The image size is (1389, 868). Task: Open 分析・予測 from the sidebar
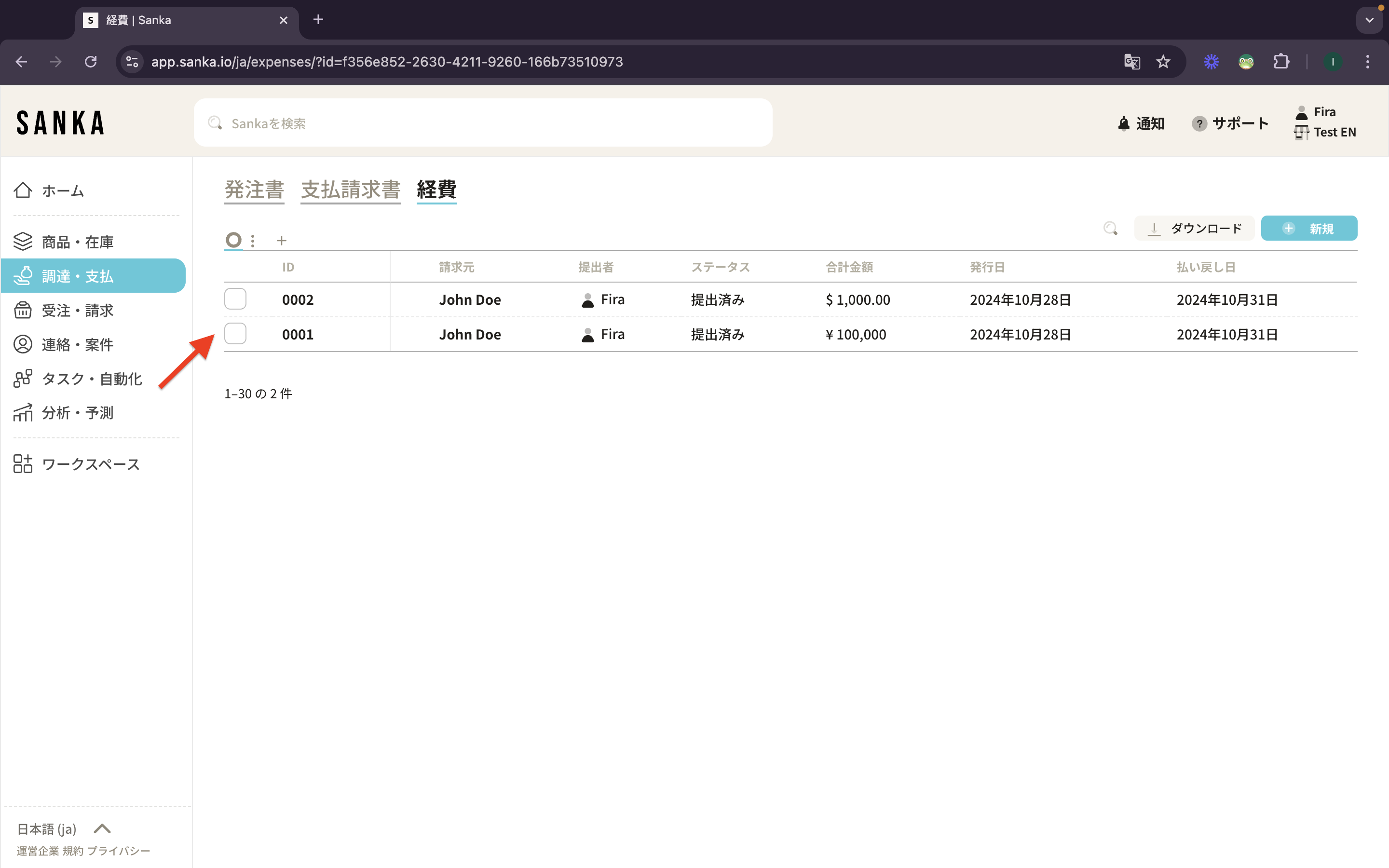click(78, 413)
